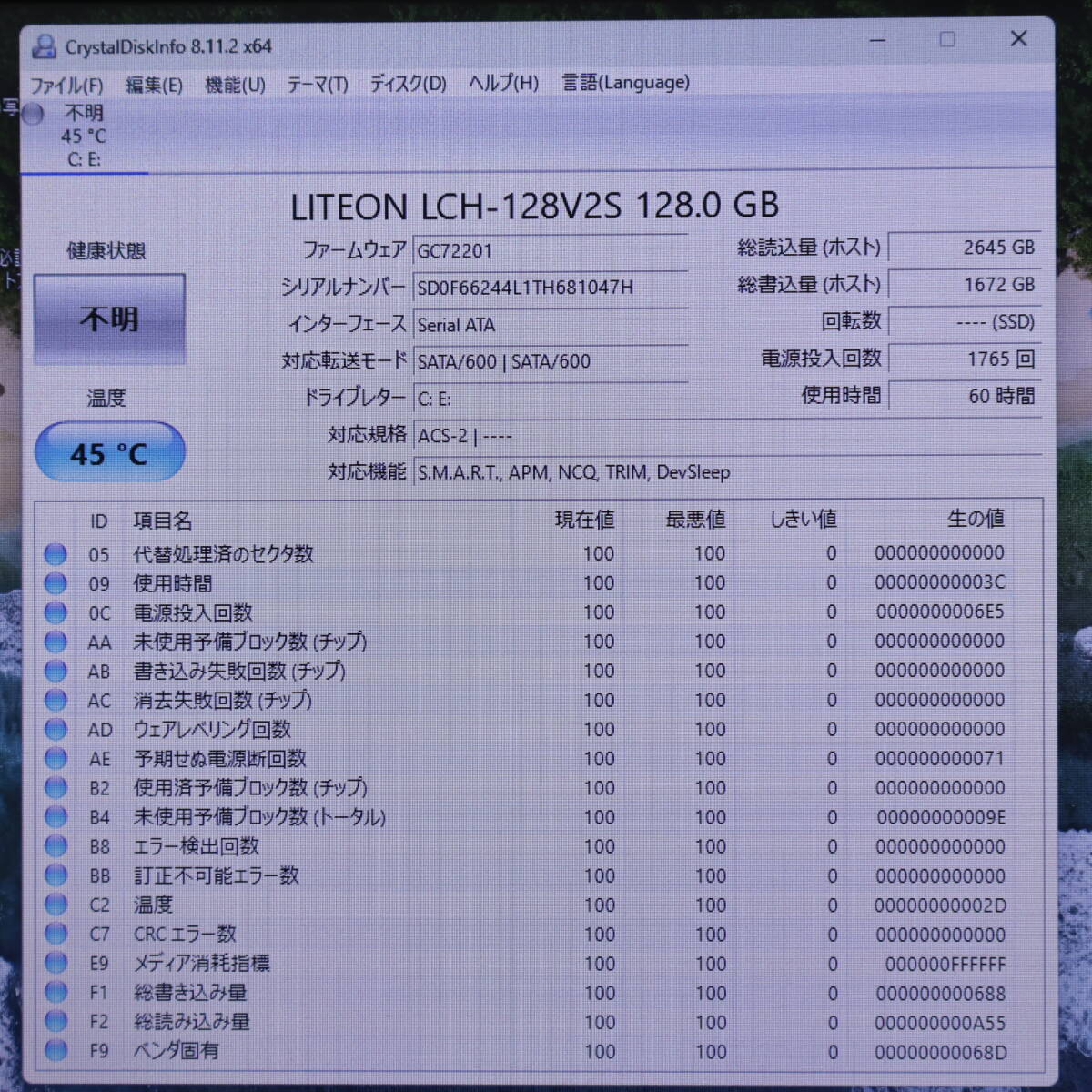Click the 不明 health status button
The image size is (1092, 1092).
pyautogui.click(x=109, y=318)
